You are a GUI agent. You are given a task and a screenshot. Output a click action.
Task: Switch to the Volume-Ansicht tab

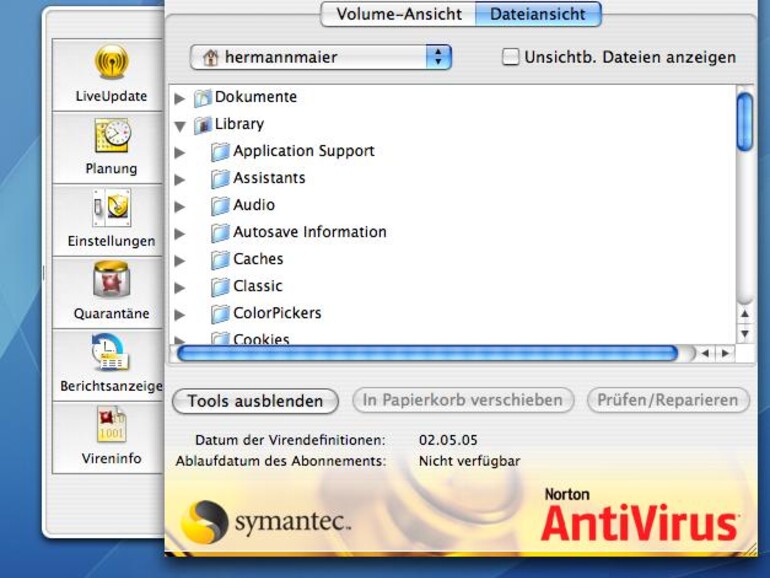pyautogui.click(x=398, y=14)
